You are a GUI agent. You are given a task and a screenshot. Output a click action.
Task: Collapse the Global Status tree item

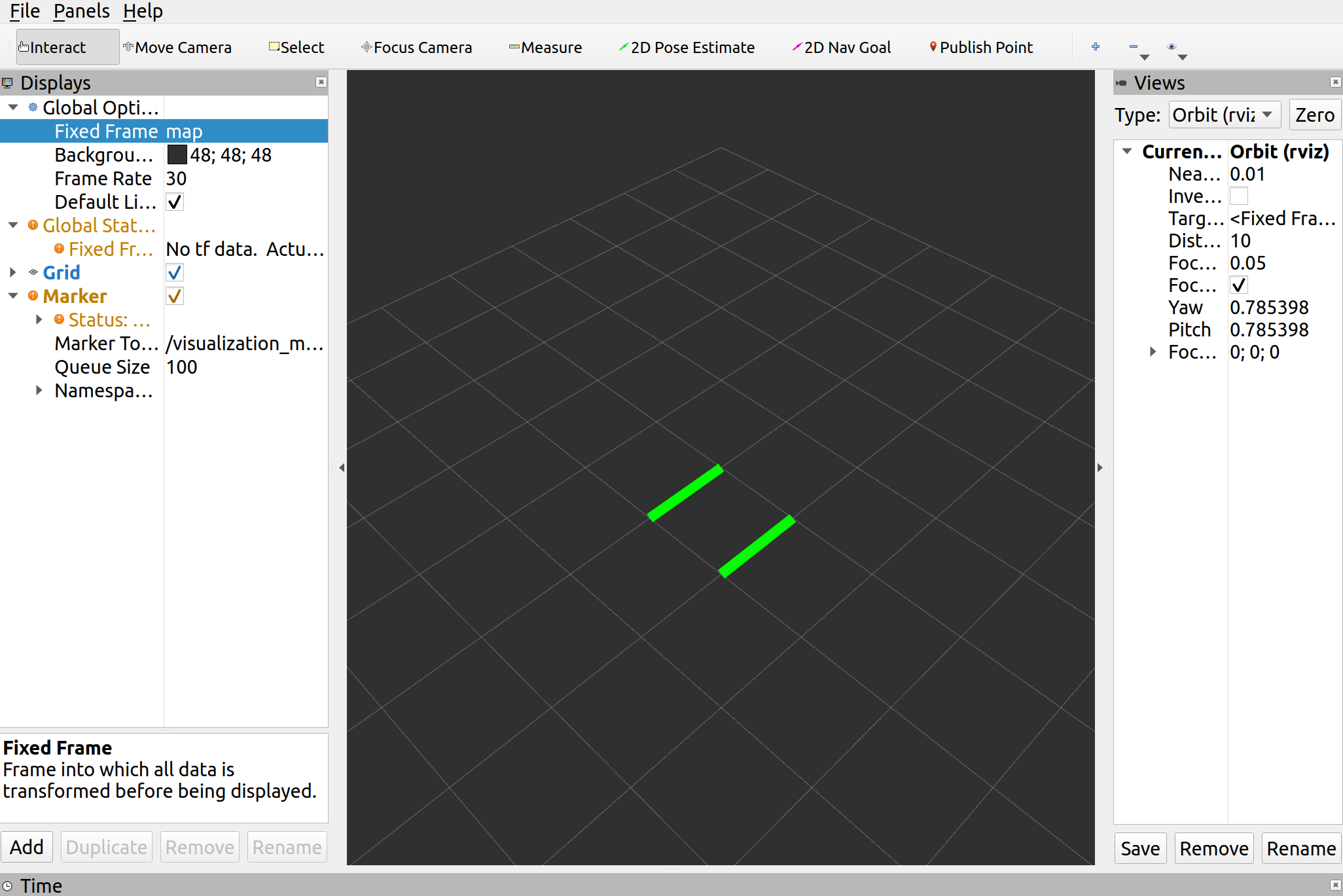coord(13,224)
